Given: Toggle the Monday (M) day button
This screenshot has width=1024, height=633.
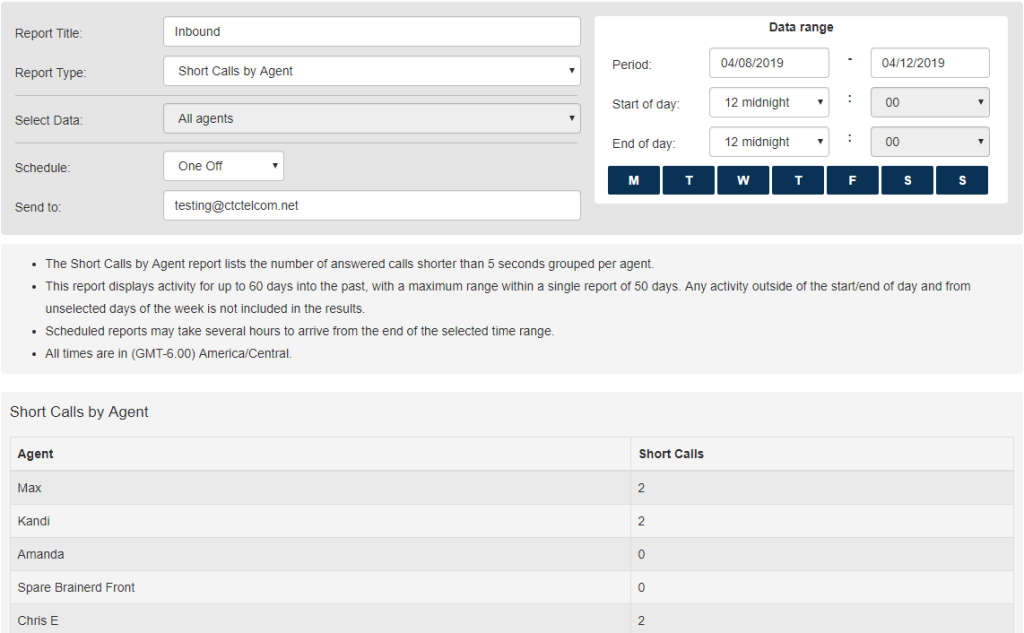Looking at the screenshot, I should tap(633, 180).
